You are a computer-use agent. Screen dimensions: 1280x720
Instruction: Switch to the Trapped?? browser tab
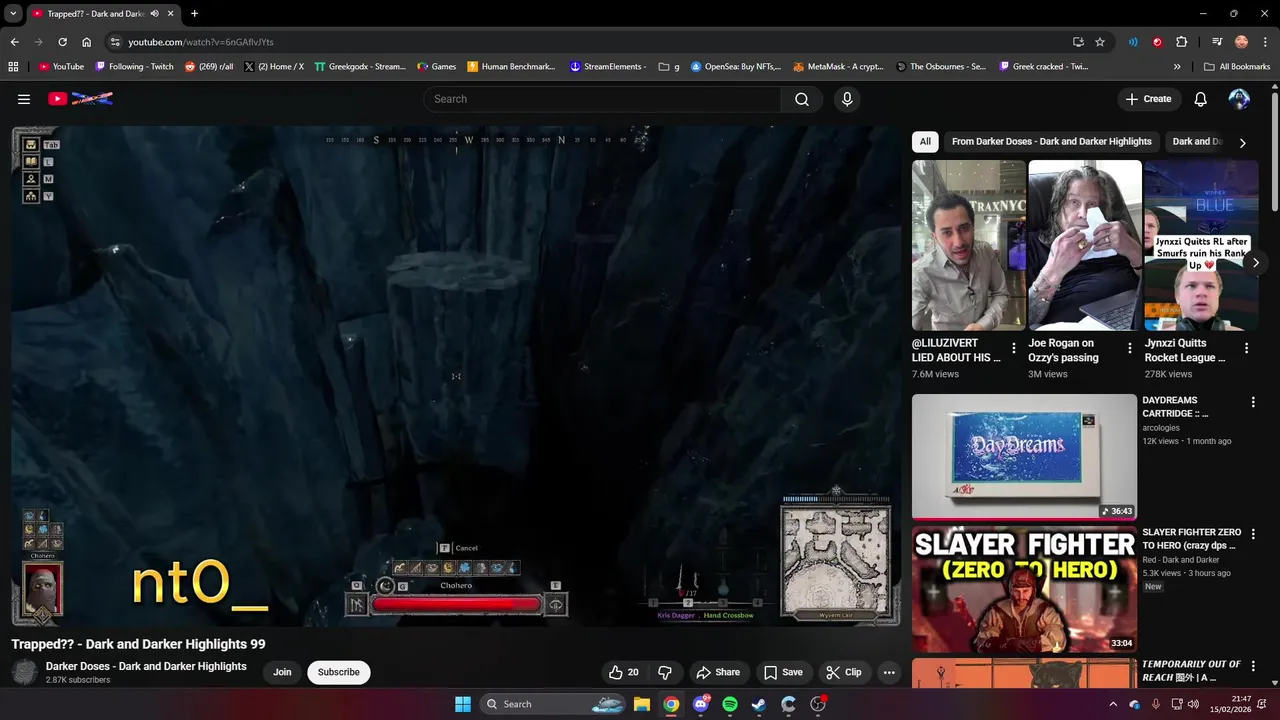click(96, 14)
